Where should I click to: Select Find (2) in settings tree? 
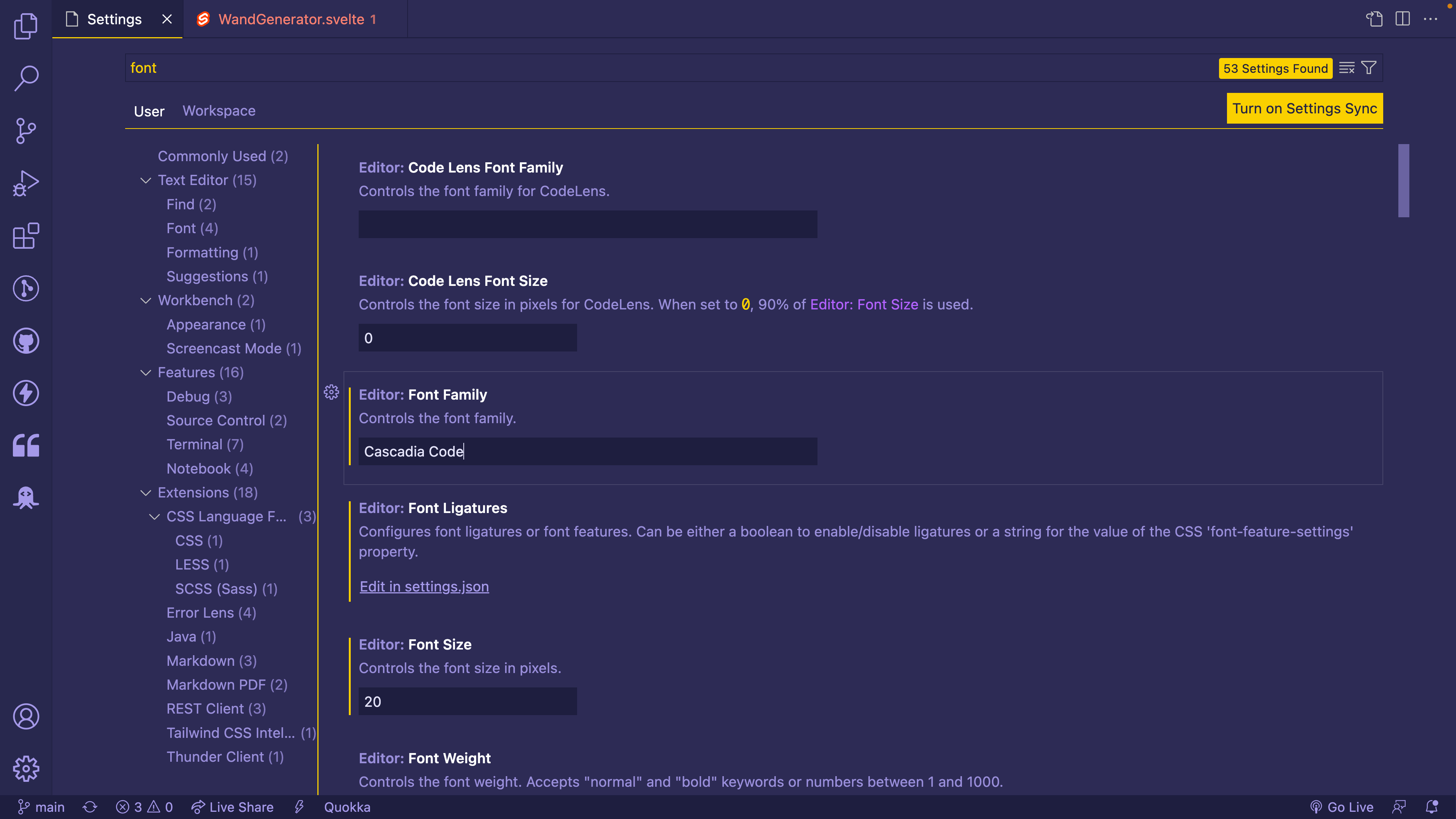click(x=191, y=205)
